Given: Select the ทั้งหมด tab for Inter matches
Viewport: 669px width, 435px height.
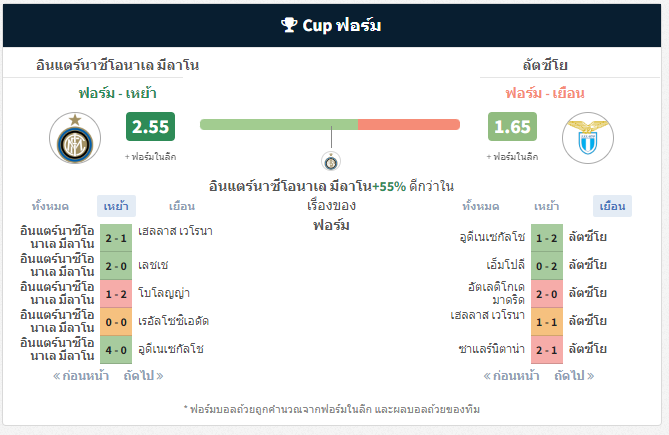Looking at the screenshot, I should pyautogui.click(x=50, y=206).
